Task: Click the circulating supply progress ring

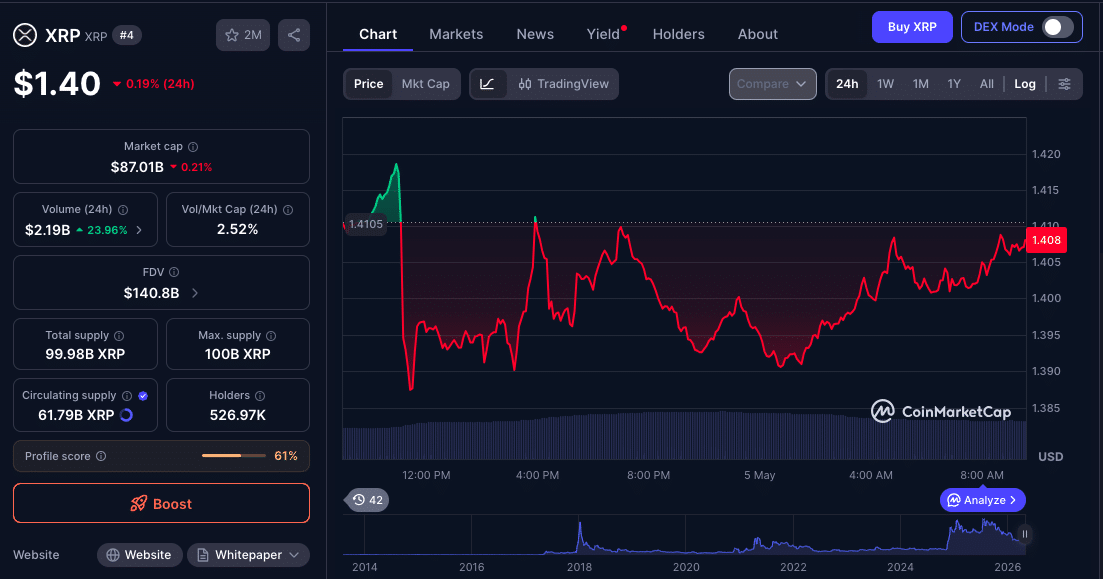Action: [x=127, y=415]
